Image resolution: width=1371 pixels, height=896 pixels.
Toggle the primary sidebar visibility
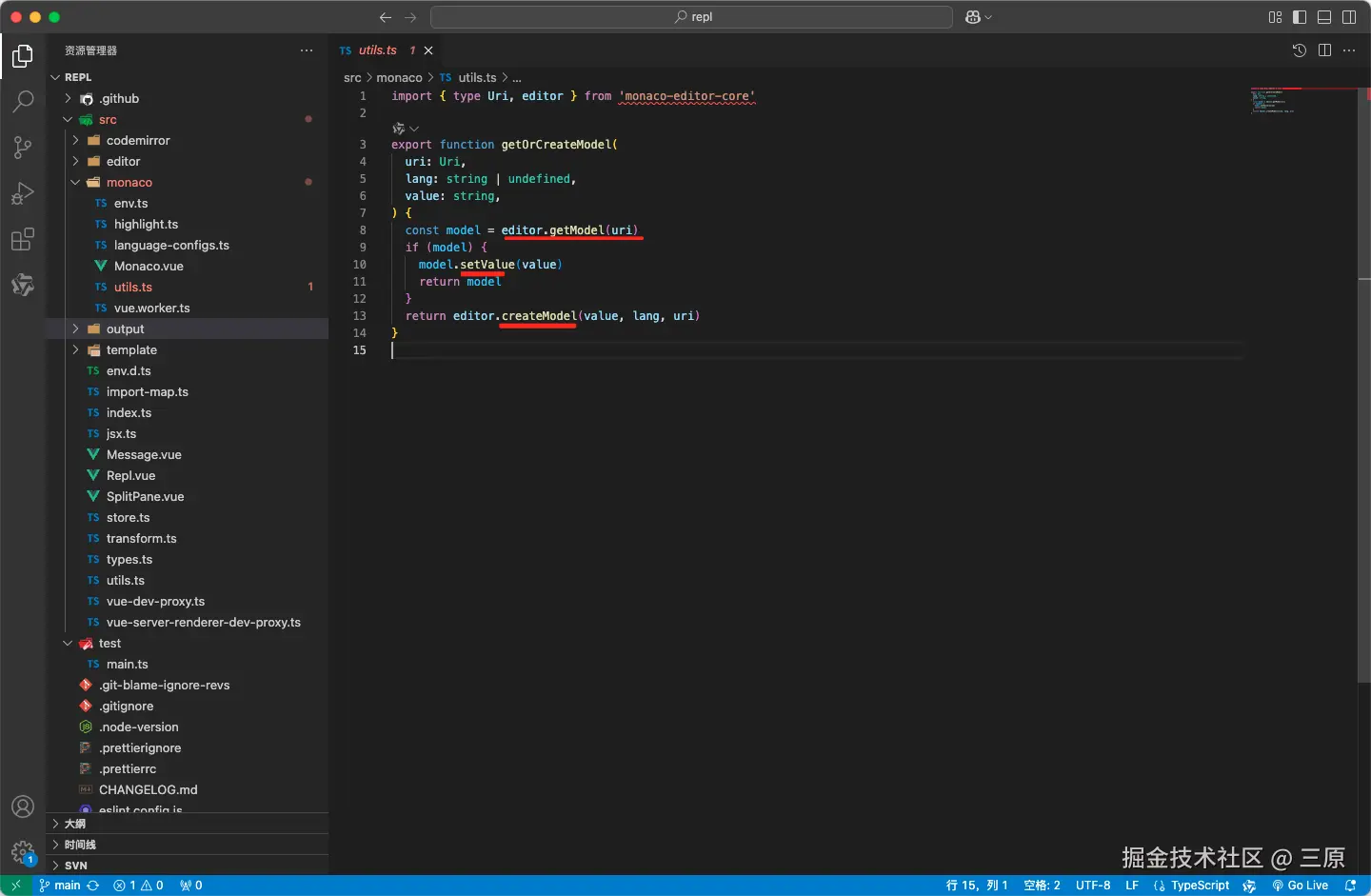(1300, 17)
